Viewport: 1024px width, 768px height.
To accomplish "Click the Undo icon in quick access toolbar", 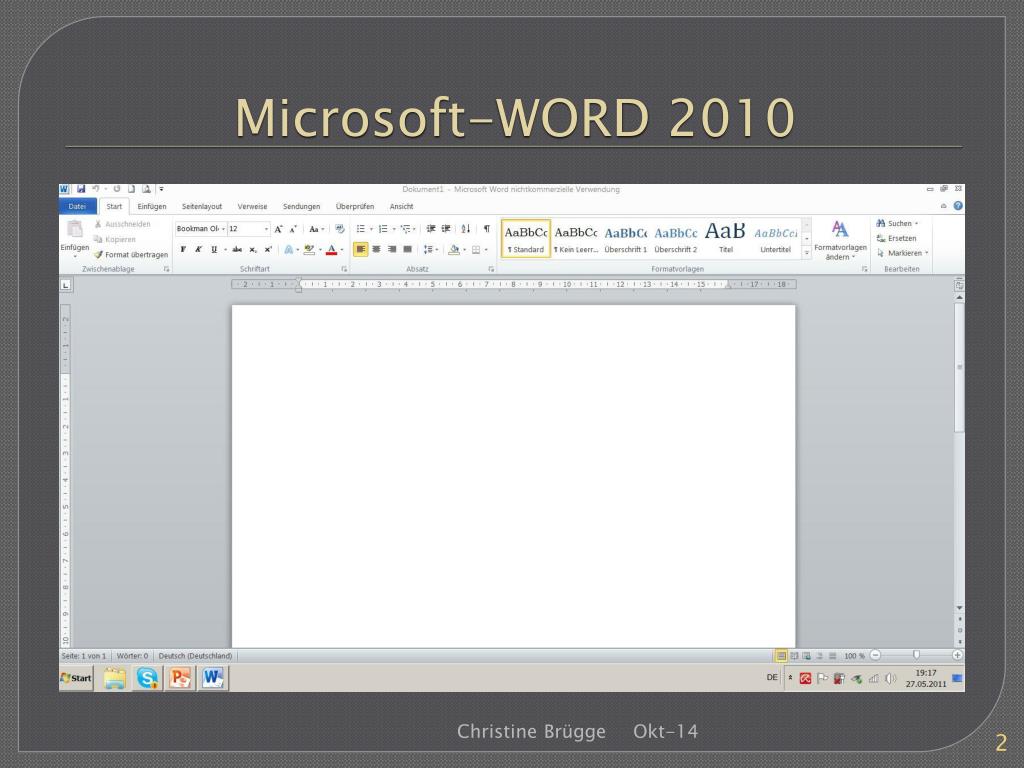I will click(x=95, y=189).
